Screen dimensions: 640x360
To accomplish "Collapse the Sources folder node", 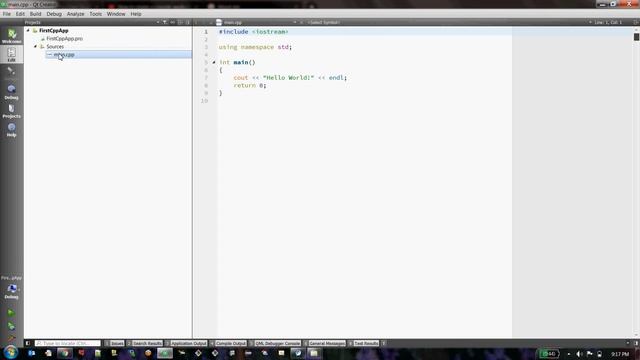I will tap(36, 47).
